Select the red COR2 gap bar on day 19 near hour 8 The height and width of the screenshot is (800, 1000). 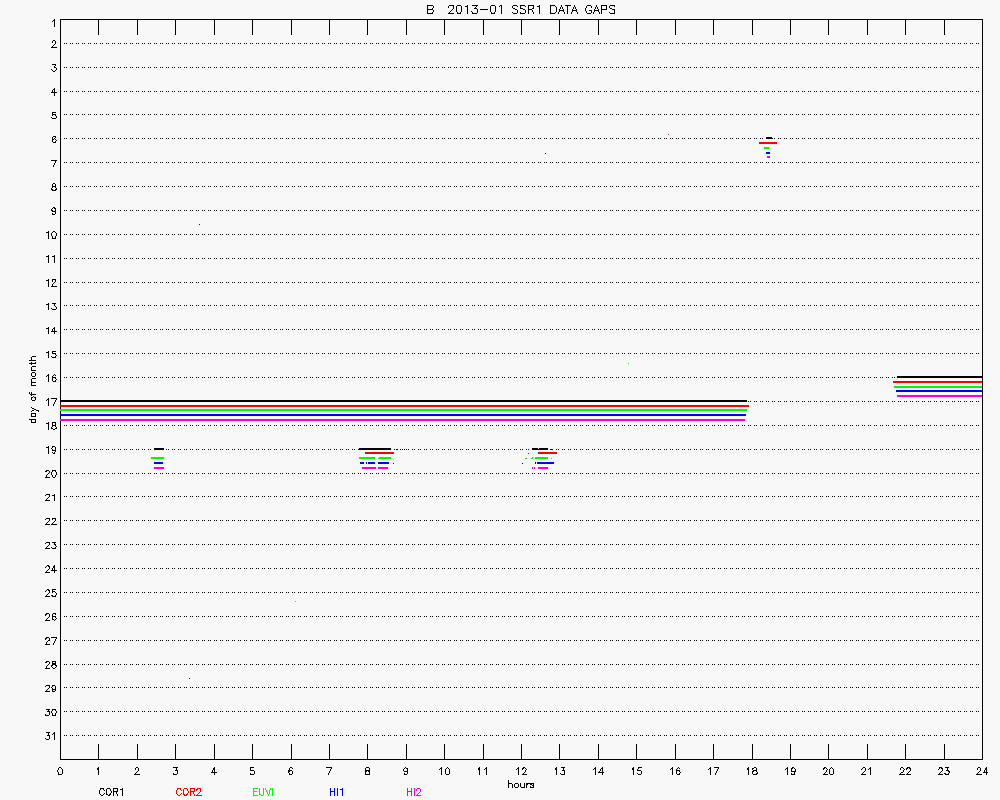pyautogui.click(x=379, y=453)
